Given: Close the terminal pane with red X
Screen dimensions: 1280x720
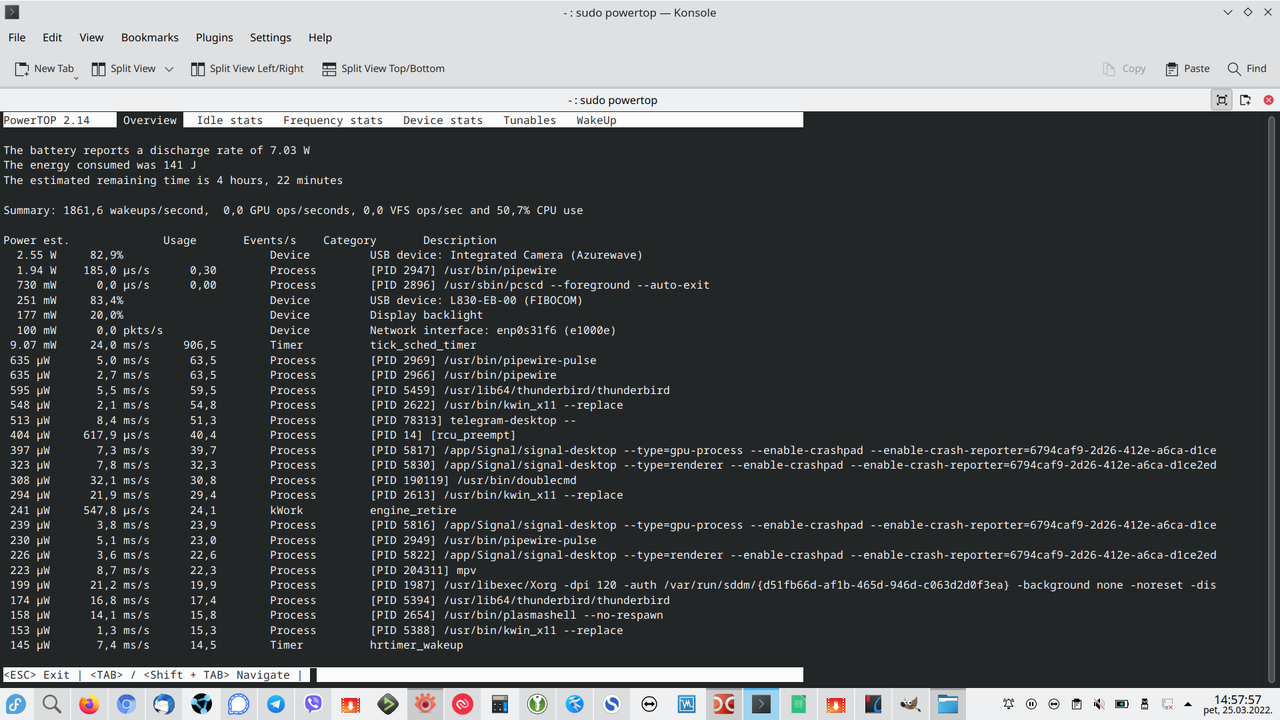Looking at the screenshot, I should (x=1269, y=100).
